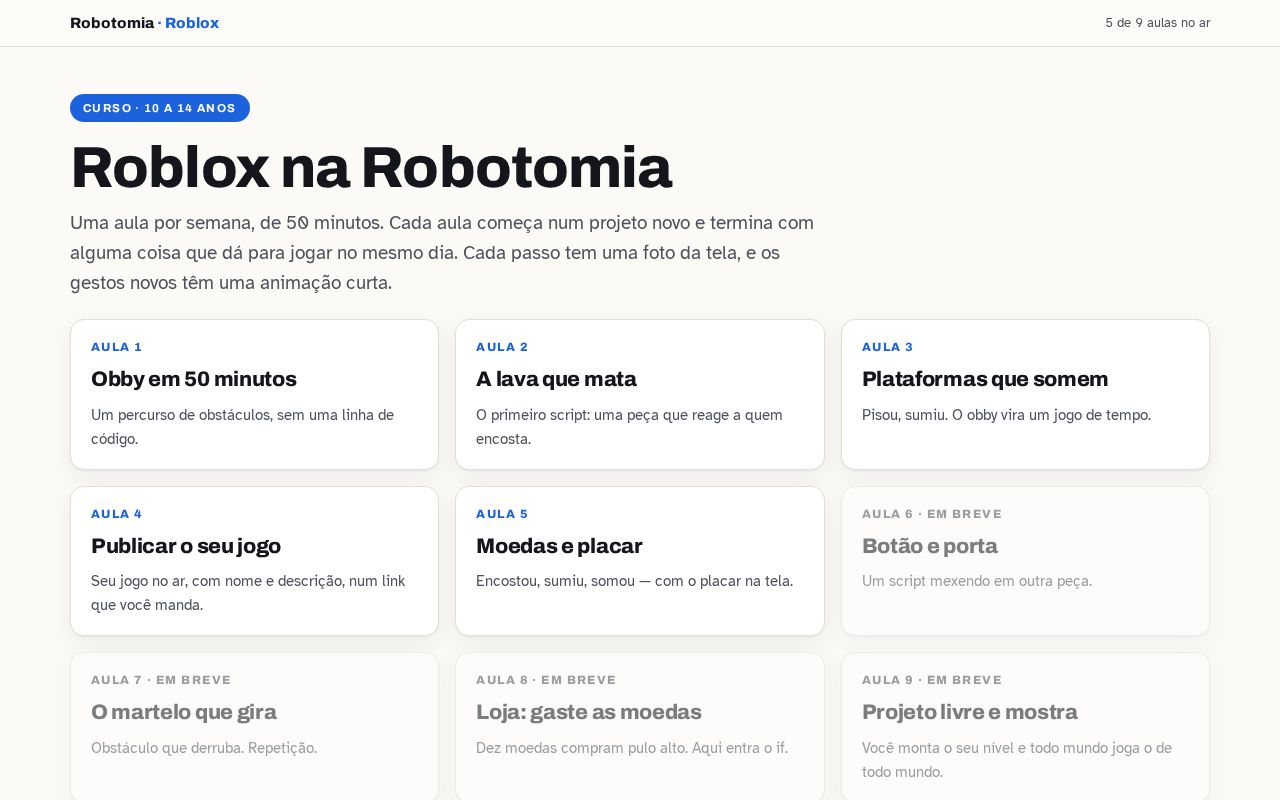Click the intro paragraph starting 'Uma aula por semana'
1280x800 pixels.
[x=442, y=253]
